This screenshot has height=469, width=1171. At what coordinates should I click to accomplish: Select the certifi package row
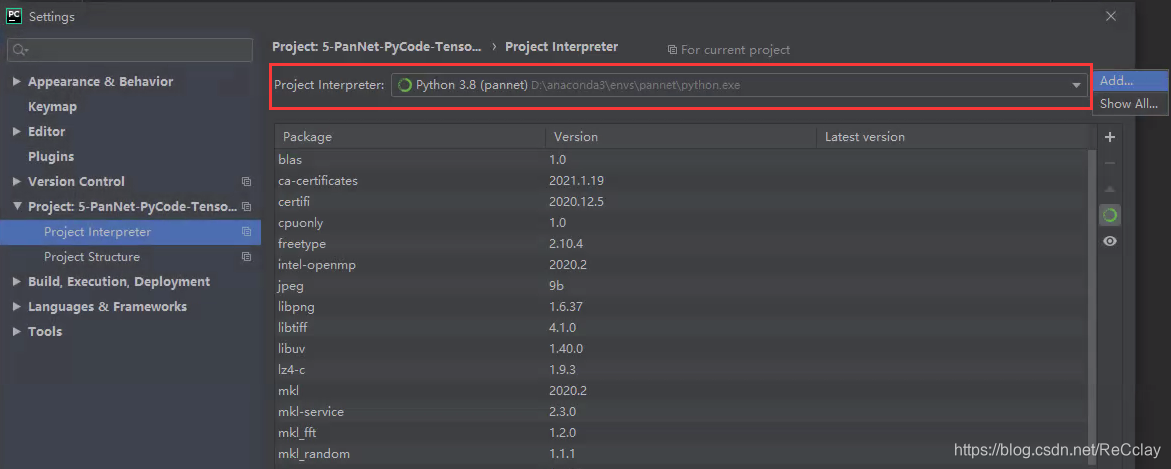(683, 202)
